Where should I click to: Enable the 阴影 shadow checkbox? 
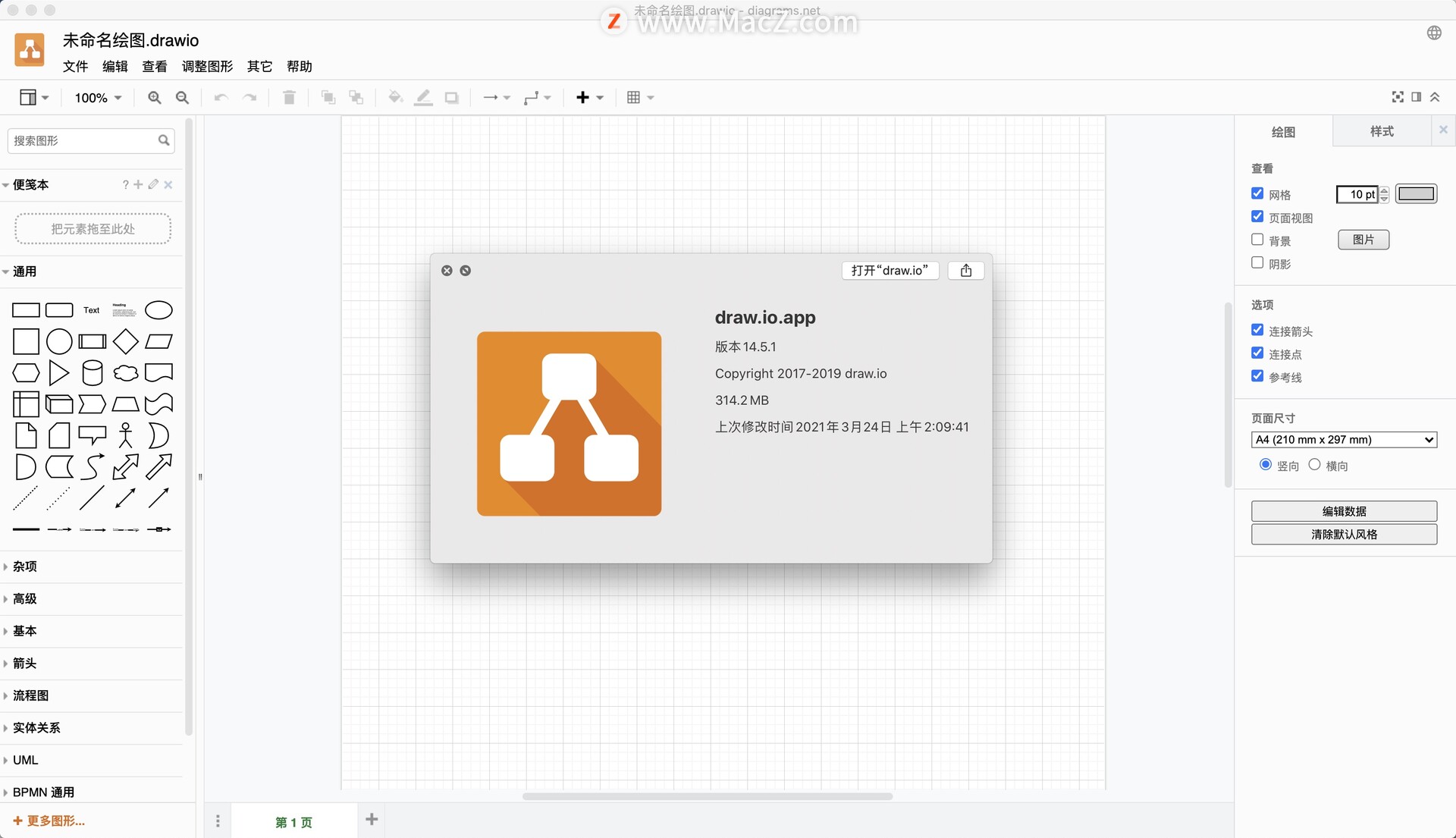click(1257, 262)
